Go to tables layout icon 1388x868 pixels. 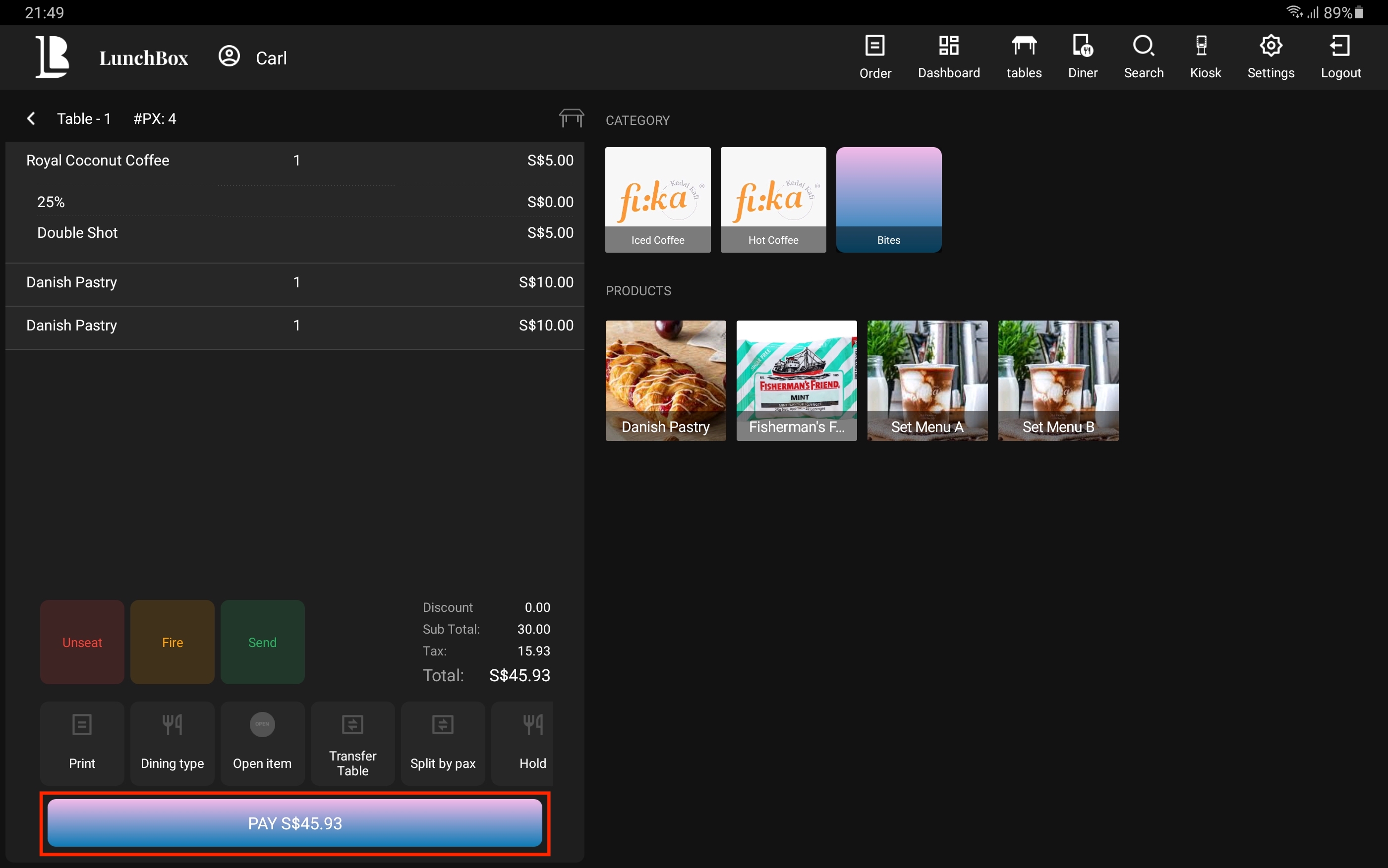coord(1023,56)
